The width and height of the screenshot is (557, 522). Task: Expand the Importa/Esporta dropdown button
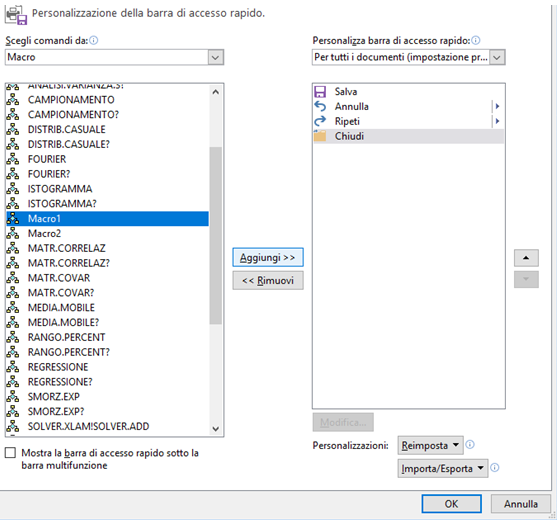click(x=443, y=468)
